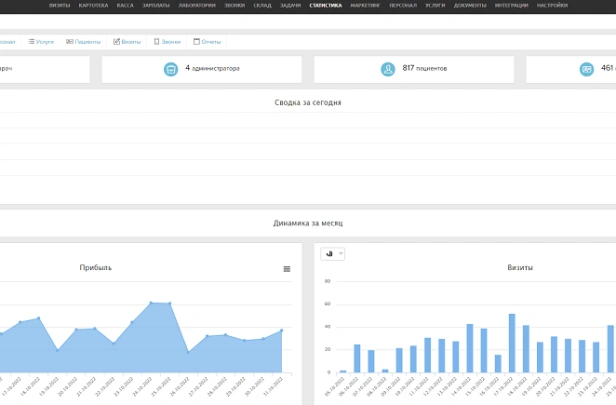Open Пациенты sub-tab with card icon
This screenshot has width=616, height=405.
tap(83, 42)
